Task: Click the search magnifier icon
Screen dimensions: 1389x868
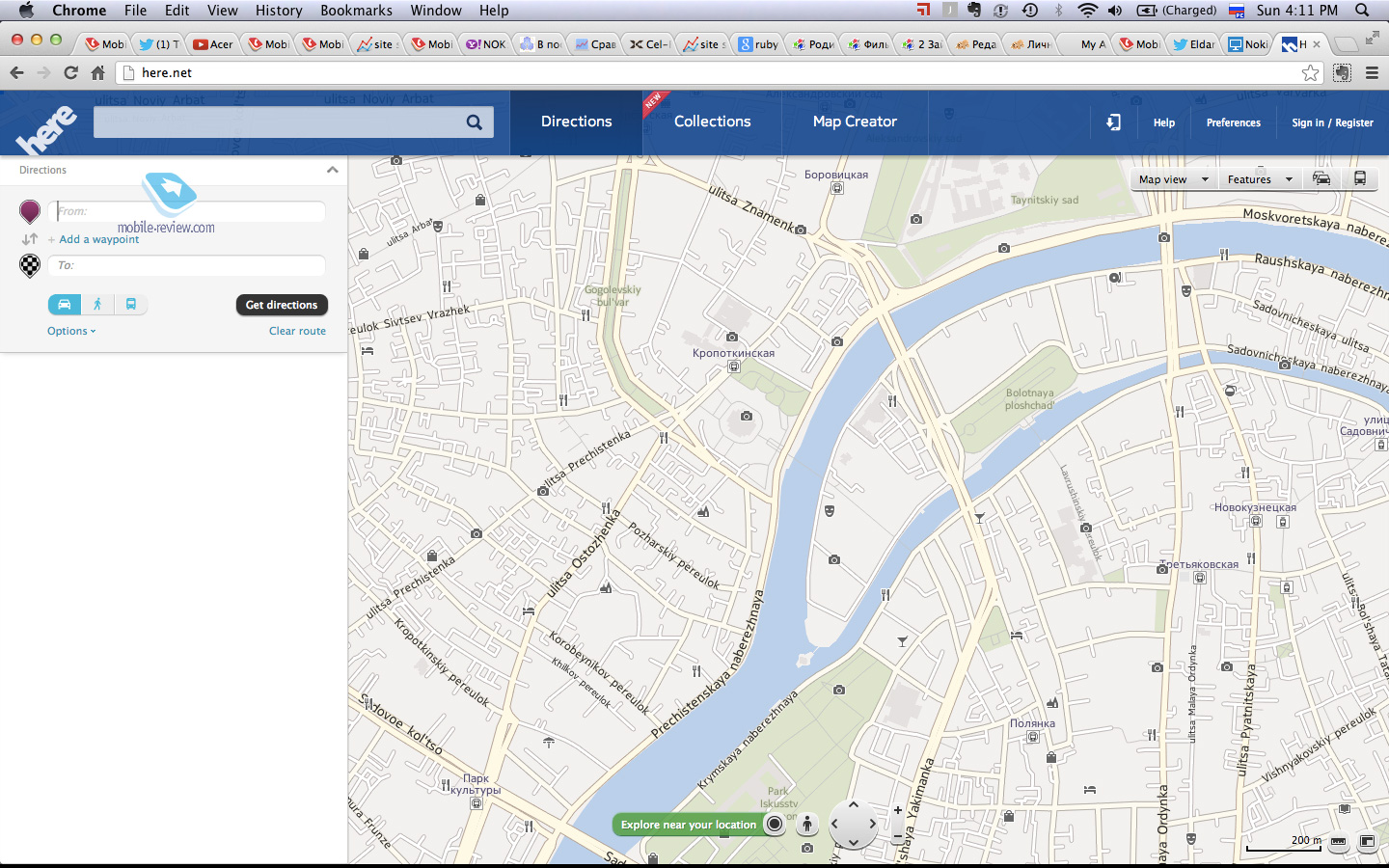Action: [474, 122]
